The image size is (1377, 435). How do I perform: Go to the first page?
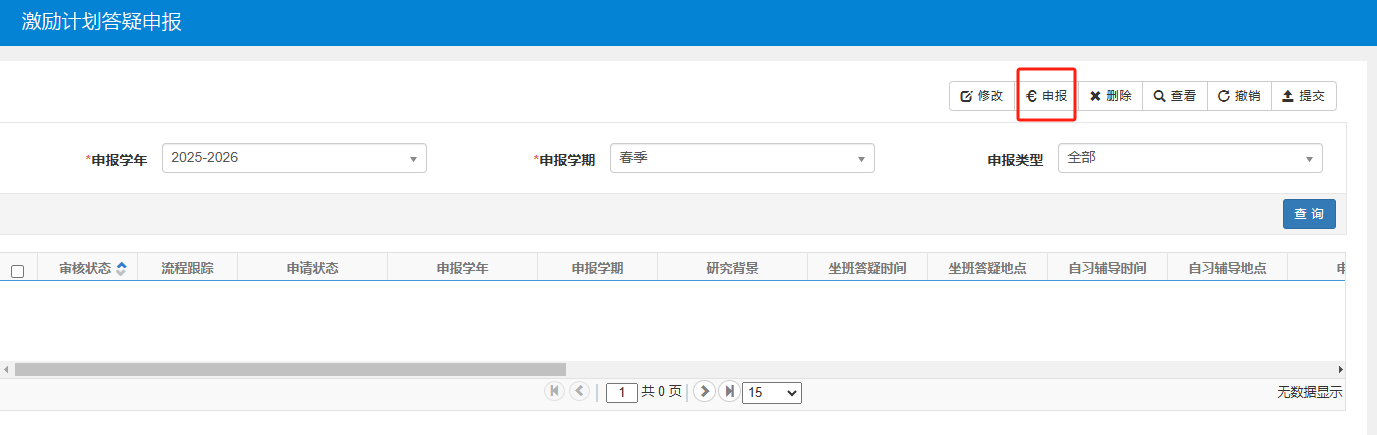[x=554, y=392]
